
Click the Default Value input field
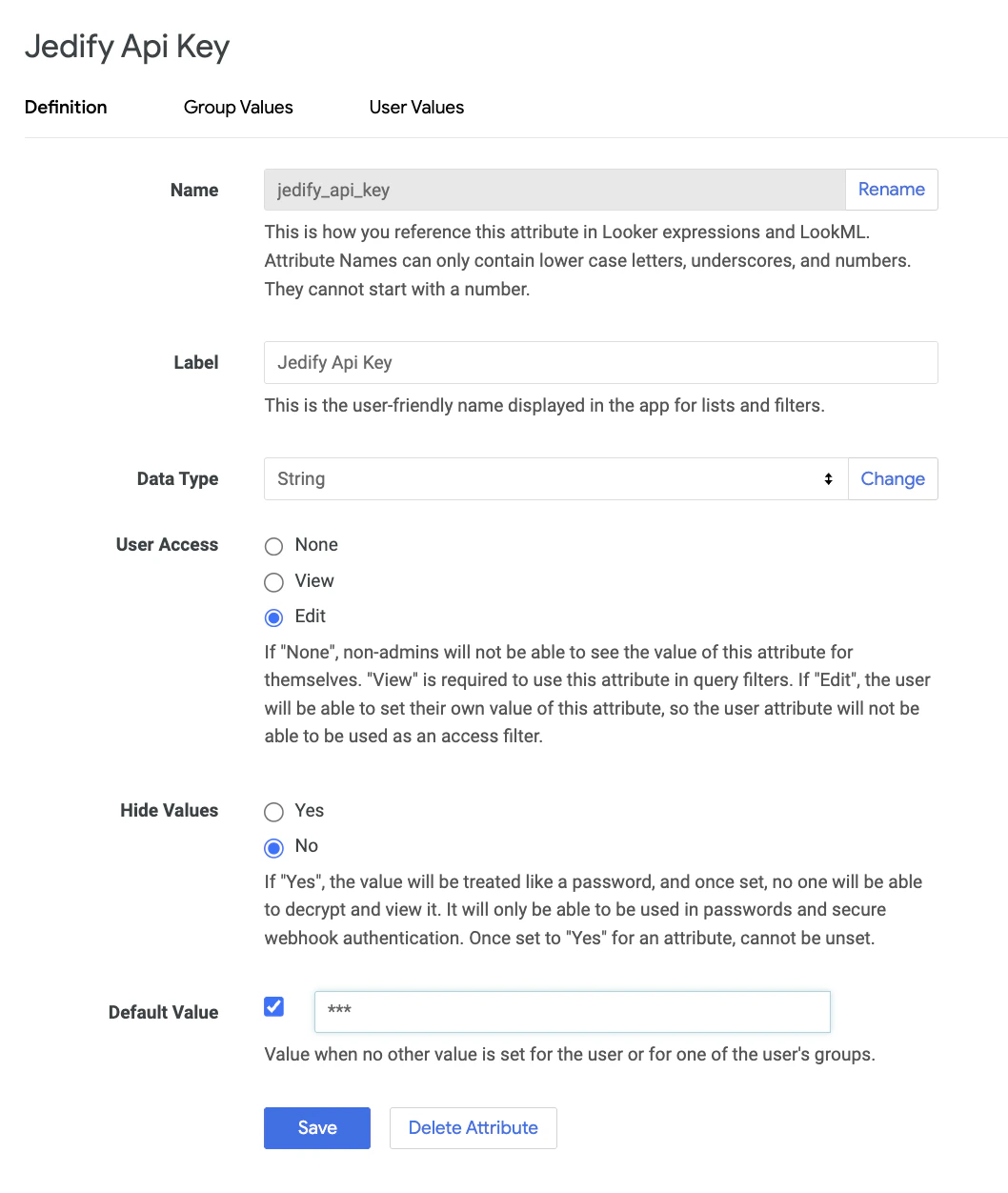[571, 1012]
